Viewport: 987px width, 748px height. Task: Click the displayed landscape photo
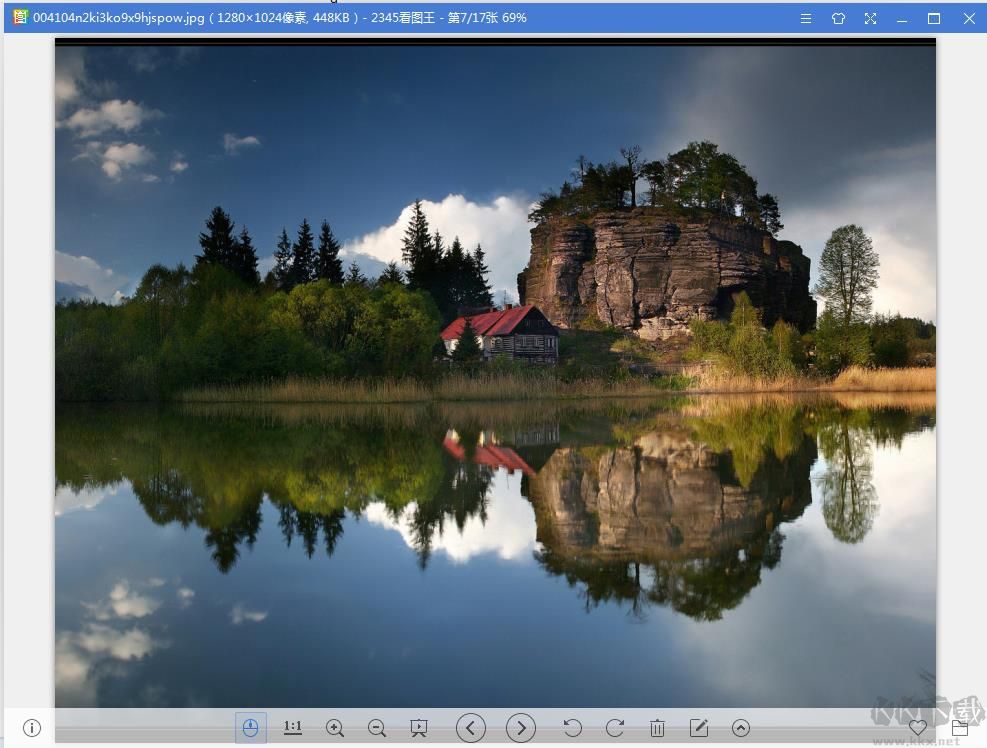point(495,373)
